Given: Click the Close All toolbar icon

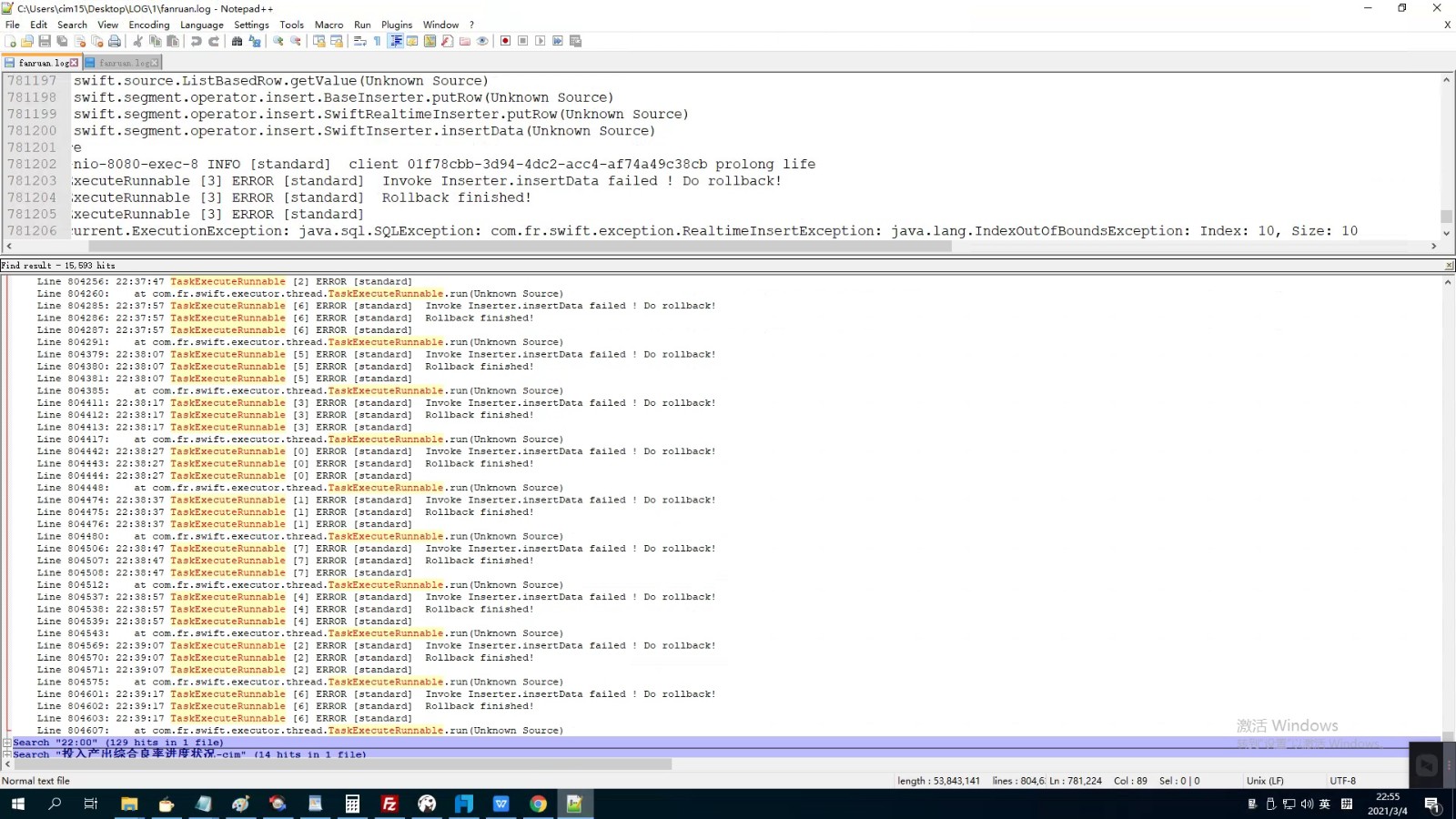Looking at the screenshot, I should (97, 41).
